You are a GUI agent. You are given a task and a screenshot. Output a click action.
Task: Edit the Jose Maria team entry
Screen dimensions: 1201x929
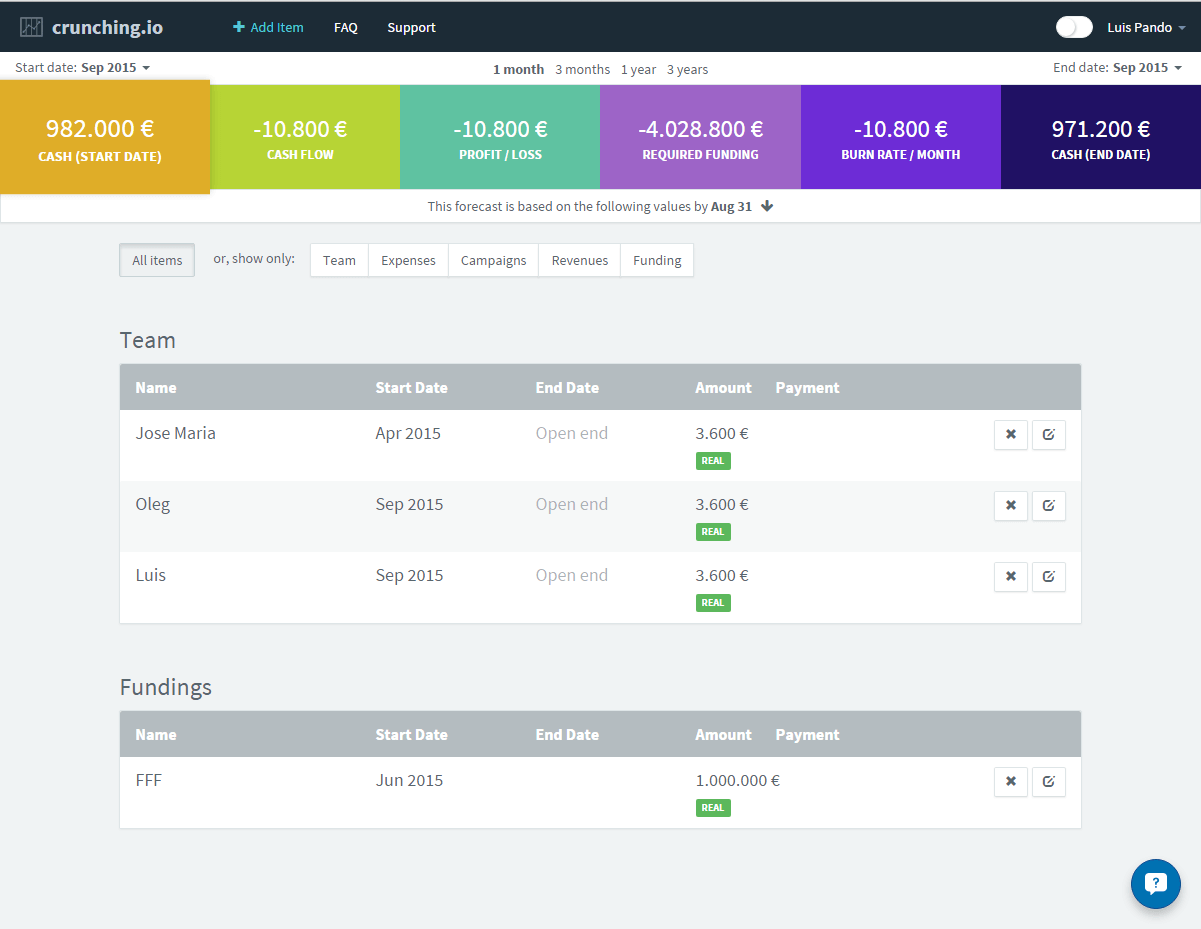click(1048, 435)
